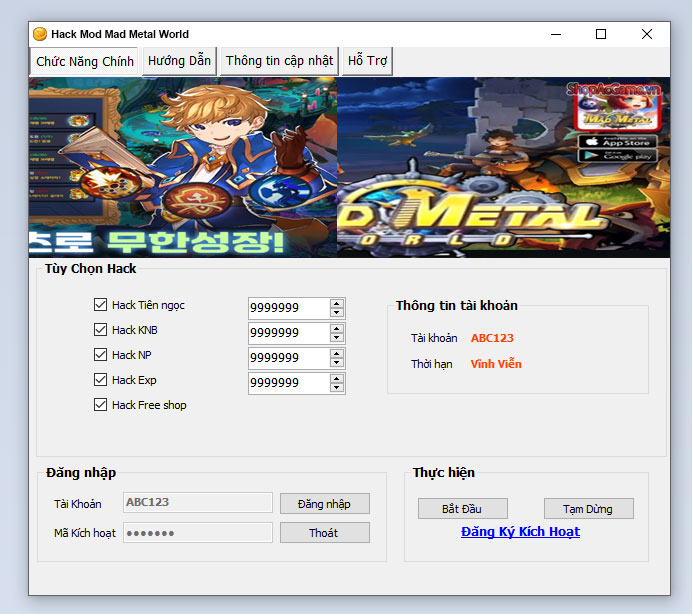Click the Thoát button
The height and width of the screenshot is (616, 693).
pos(325,533)
